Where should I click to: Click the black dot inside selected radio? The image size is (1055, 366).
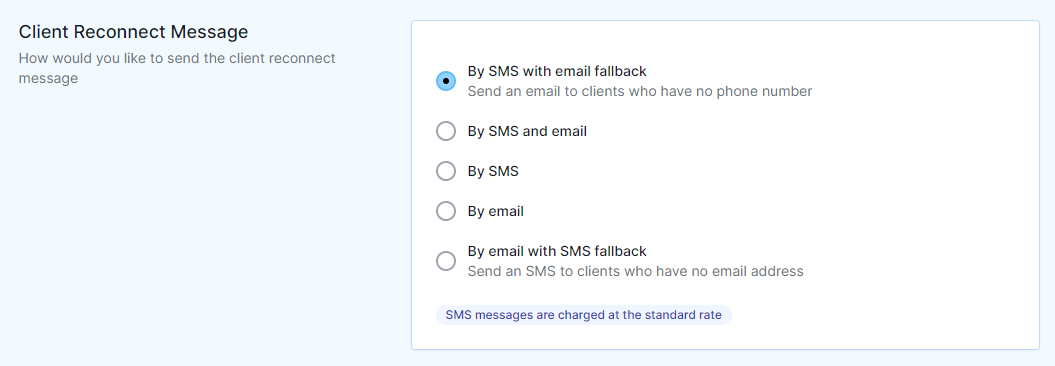tap(446, 81)
